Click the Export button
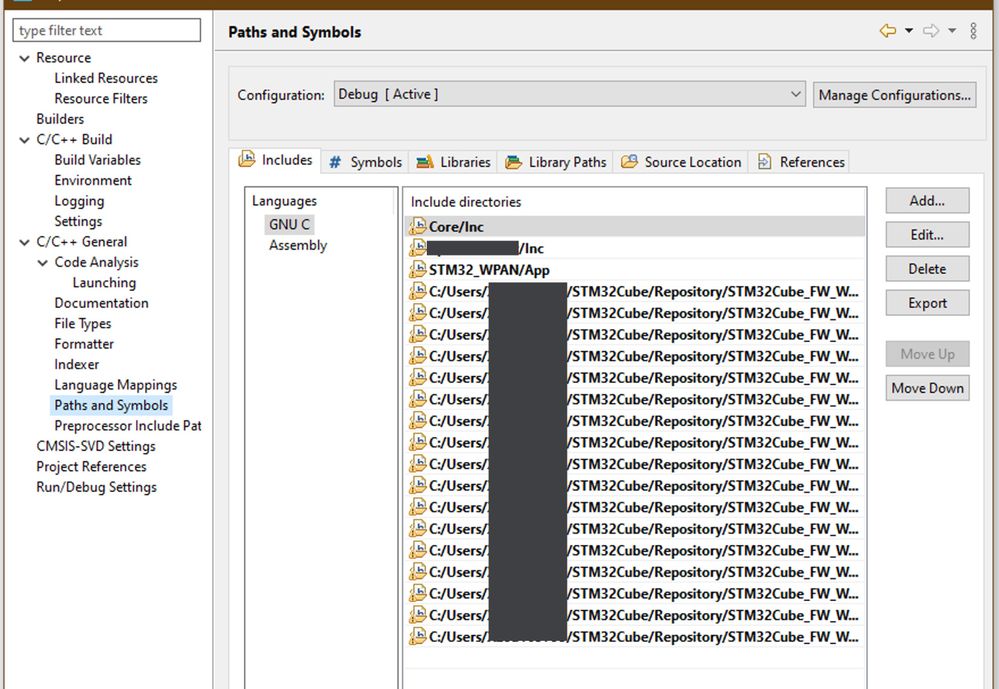Viewport: 999px width, 689px height. (927, 303)
